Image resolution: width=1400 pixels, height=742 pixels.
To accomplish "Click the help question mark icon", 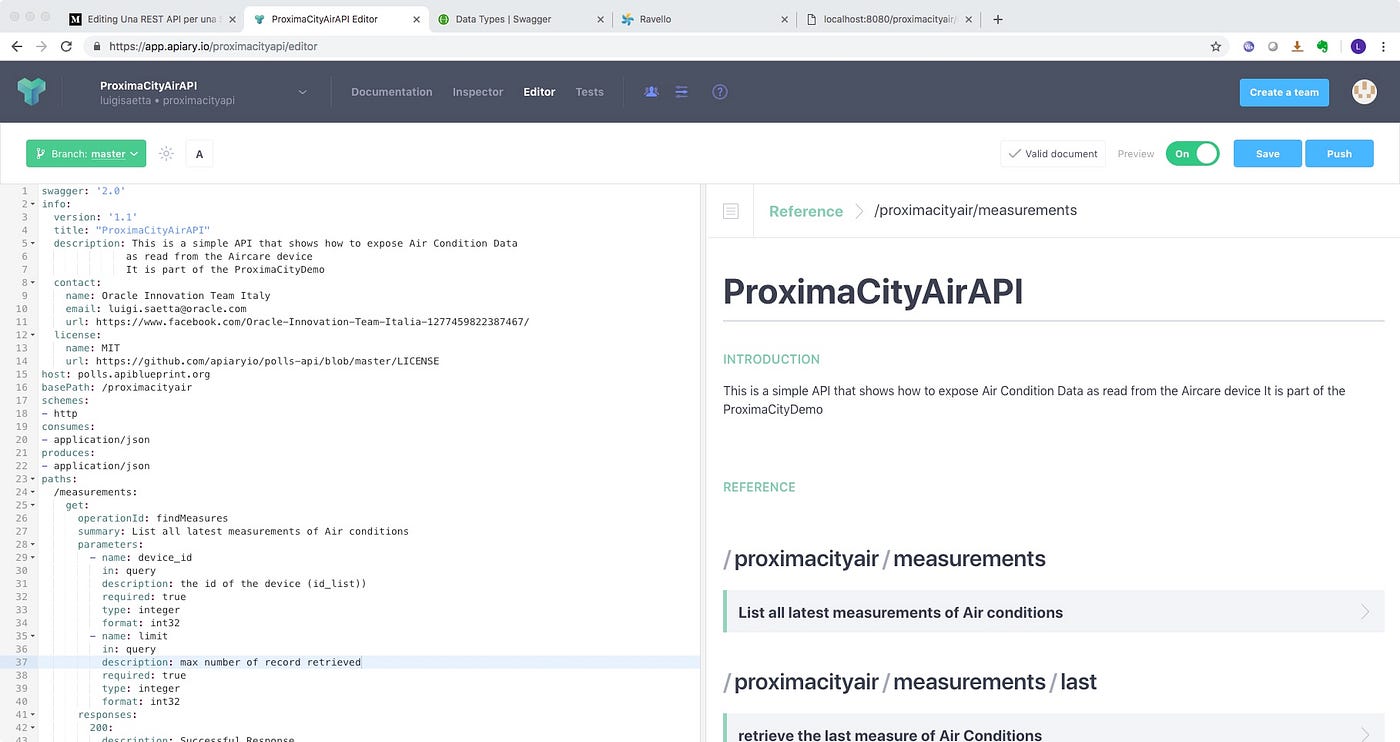I will (720, 92).
